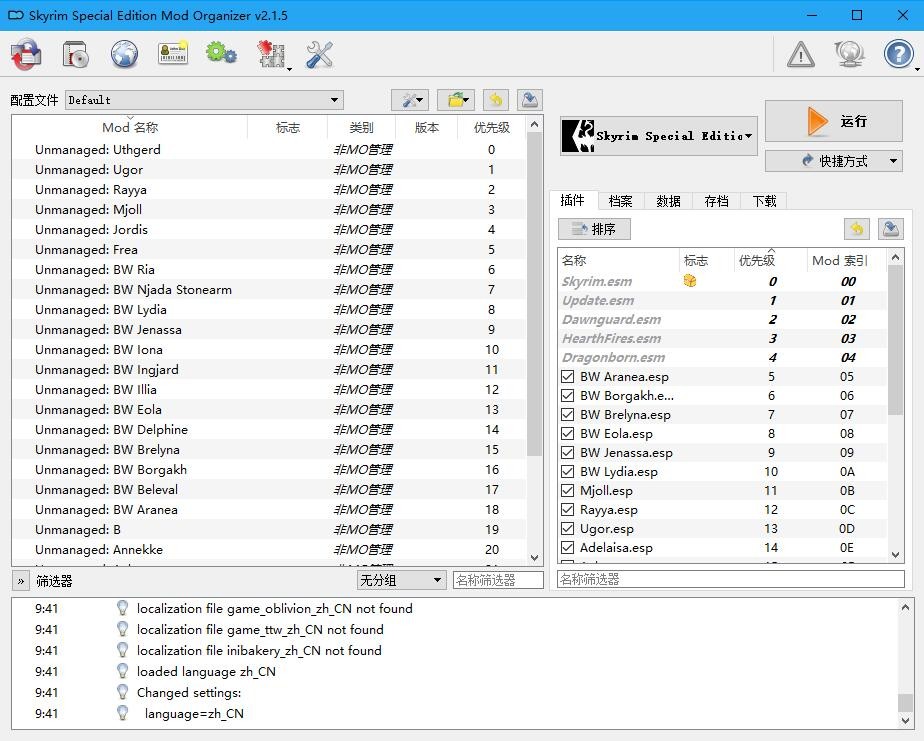924x741 pixels.
Task: Disable the Adelaisa.esp plugin checkbox
Action: pos(568,548)
